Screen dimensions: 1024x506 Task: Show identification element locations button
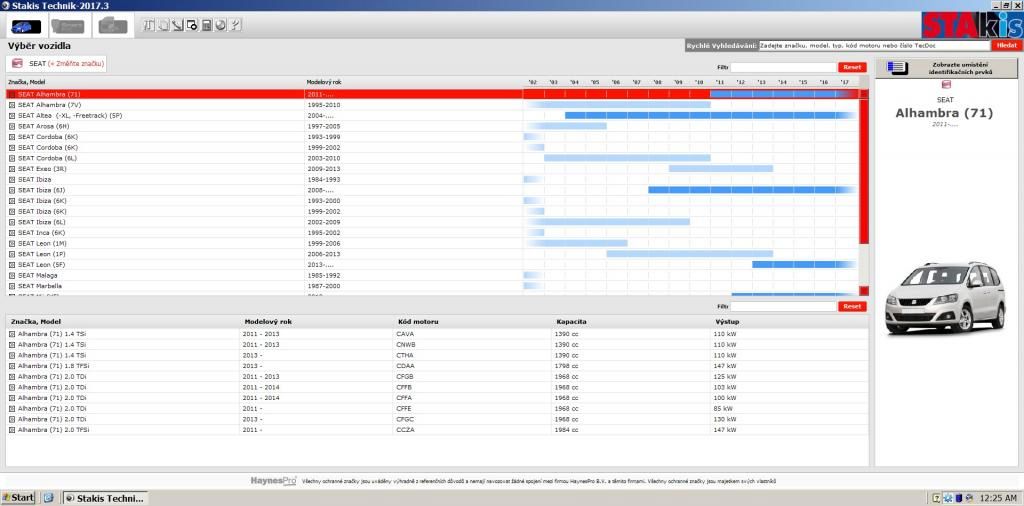[x=947, y=68]
